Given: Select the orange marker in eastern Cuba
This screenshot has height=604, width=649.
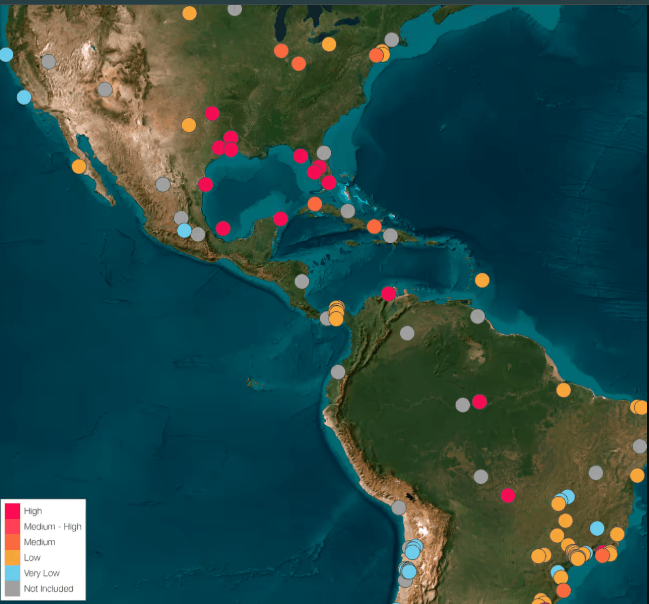Looking at the screenshot, I should pyautogui.click(x=374, y=226).
